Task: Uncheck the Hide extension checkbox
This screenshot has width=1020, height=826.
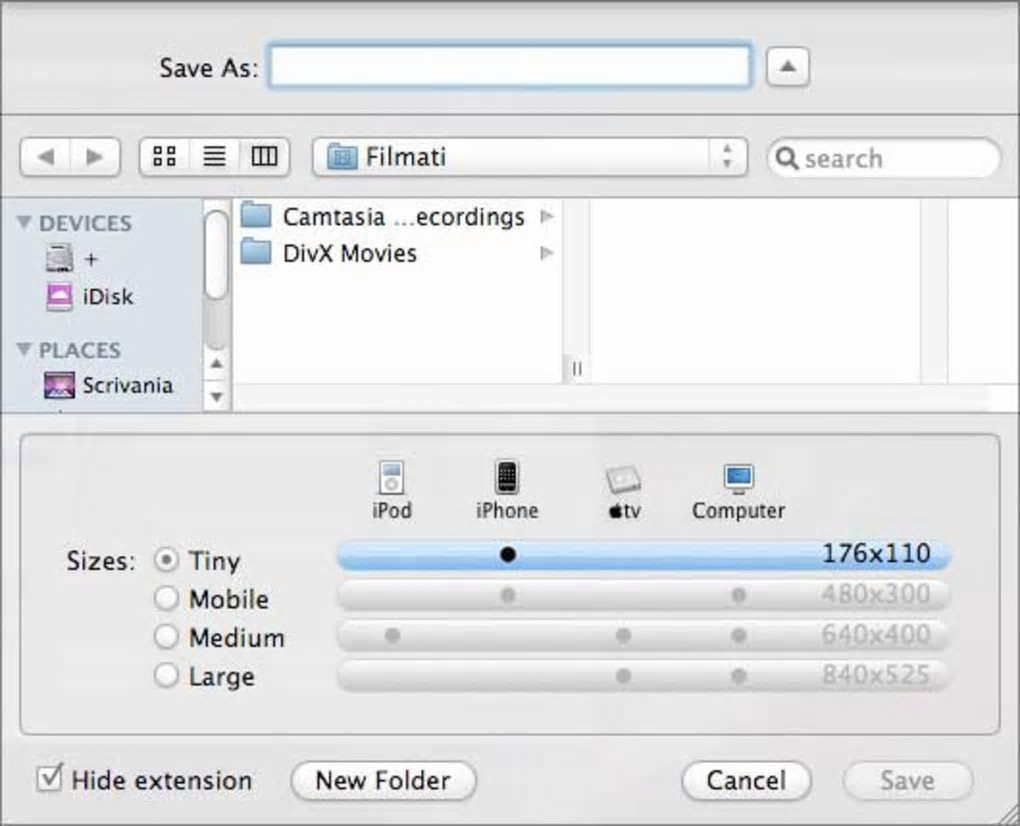Action: coord(49,779)
